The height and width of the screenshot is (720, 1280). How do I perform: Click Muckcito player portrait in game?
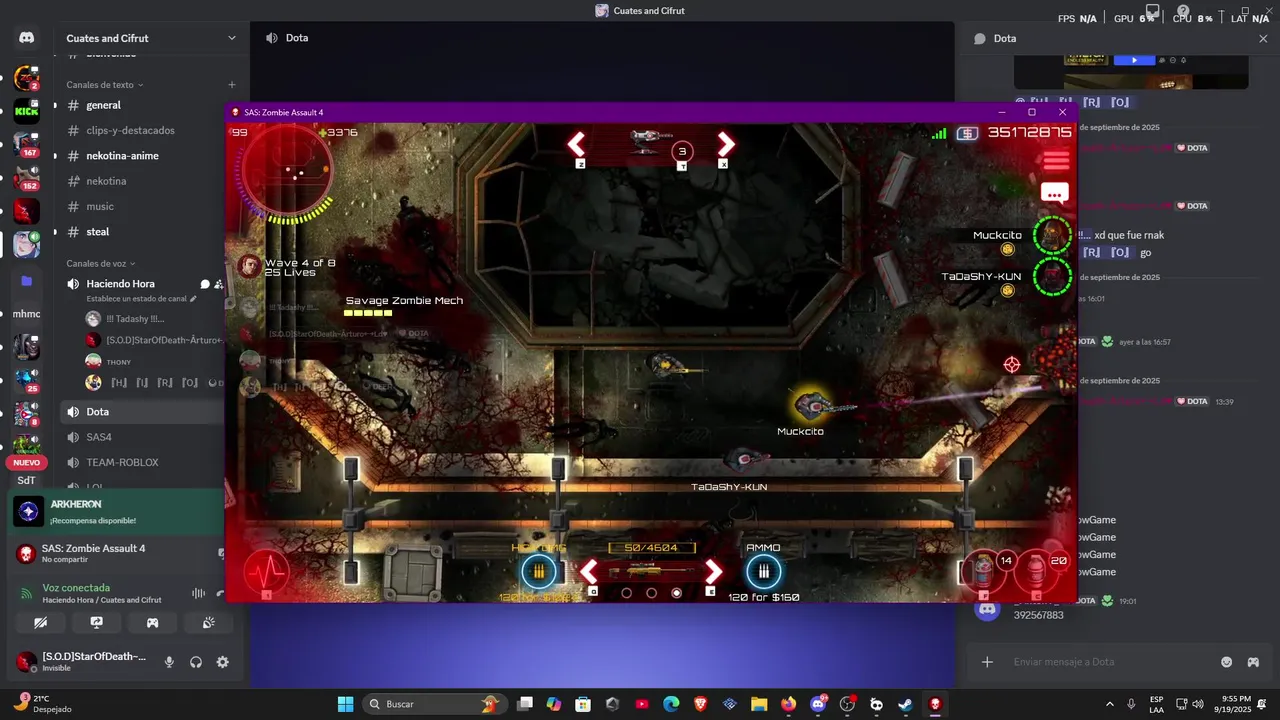pyautogui.click(x=1051, y=235)
